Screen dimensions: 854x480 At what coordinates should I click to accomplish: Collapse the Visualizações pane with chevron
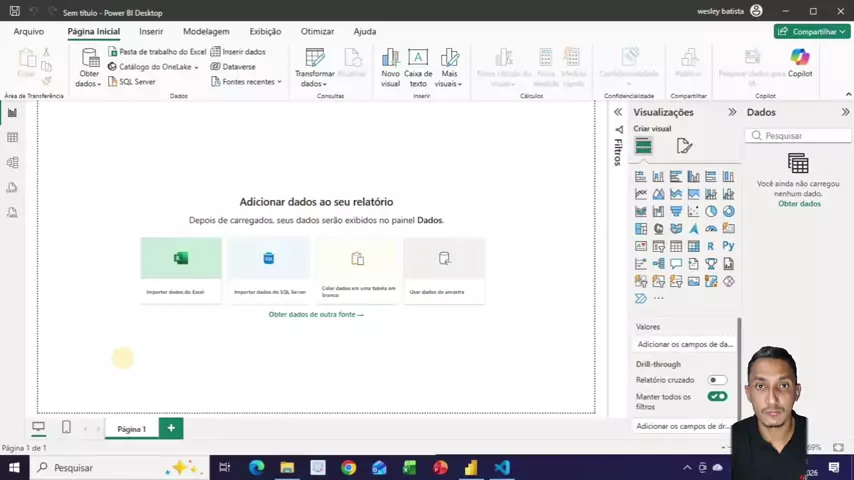click(732, 112)
